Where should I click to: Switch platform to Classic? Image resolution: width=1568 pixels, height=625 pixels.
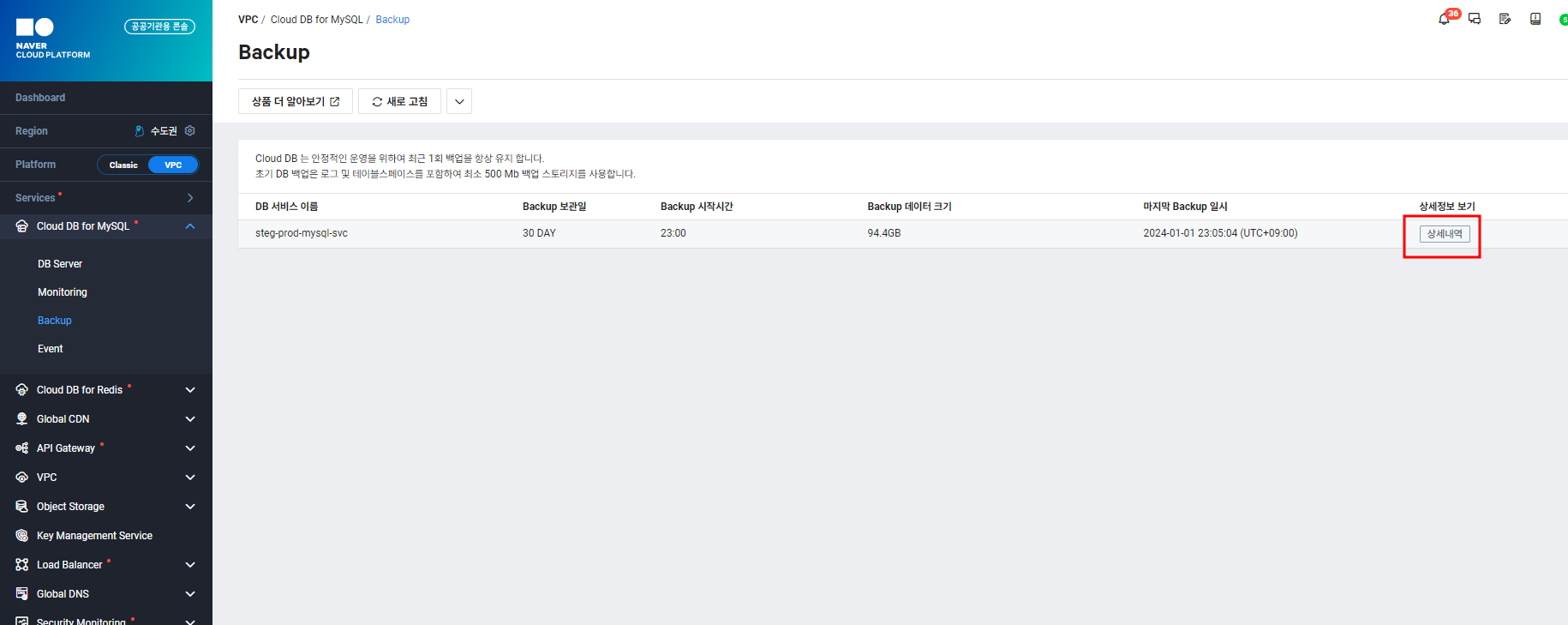pos(123,165)
